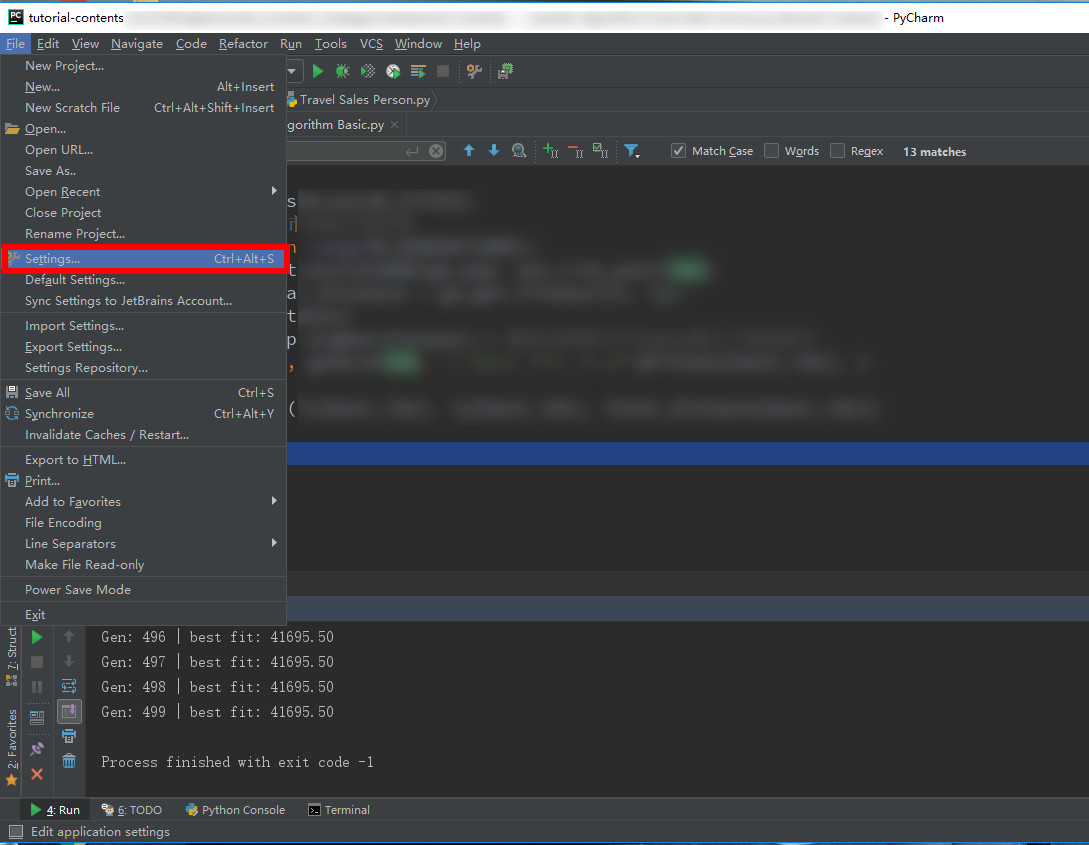
Task: Enable Regex search mode
Action: coord(837,151)
